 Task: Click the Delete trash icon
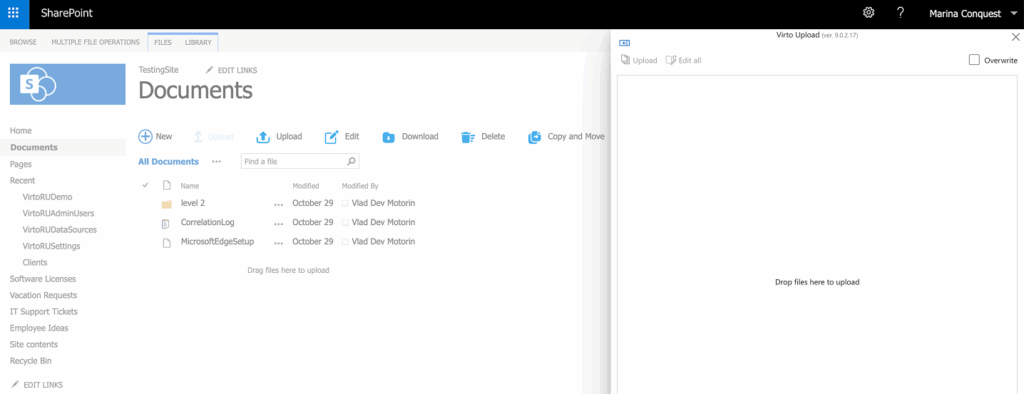(x=467, y=137)
